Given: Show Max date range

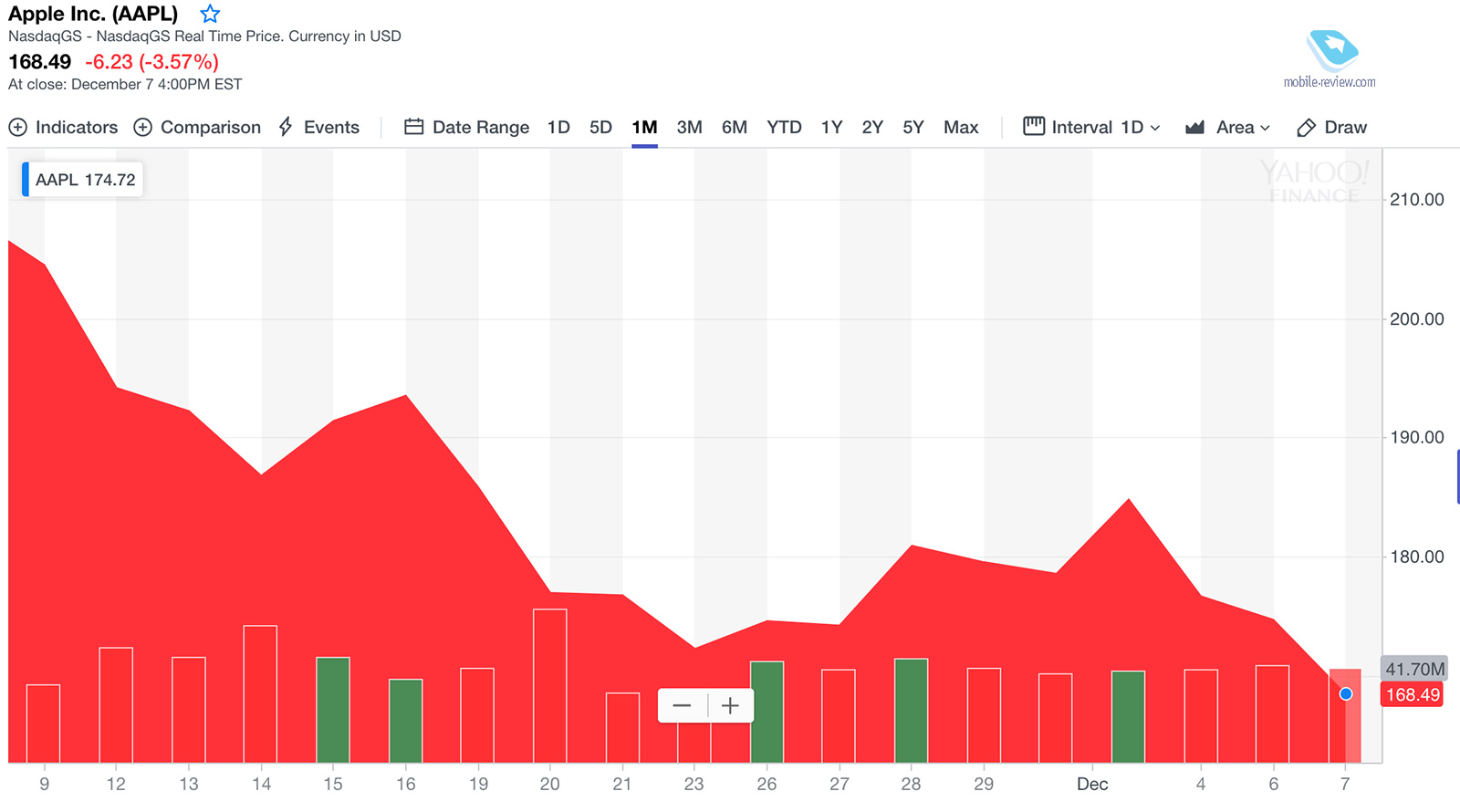Looking at the screenshot, I should pos(961,127).
